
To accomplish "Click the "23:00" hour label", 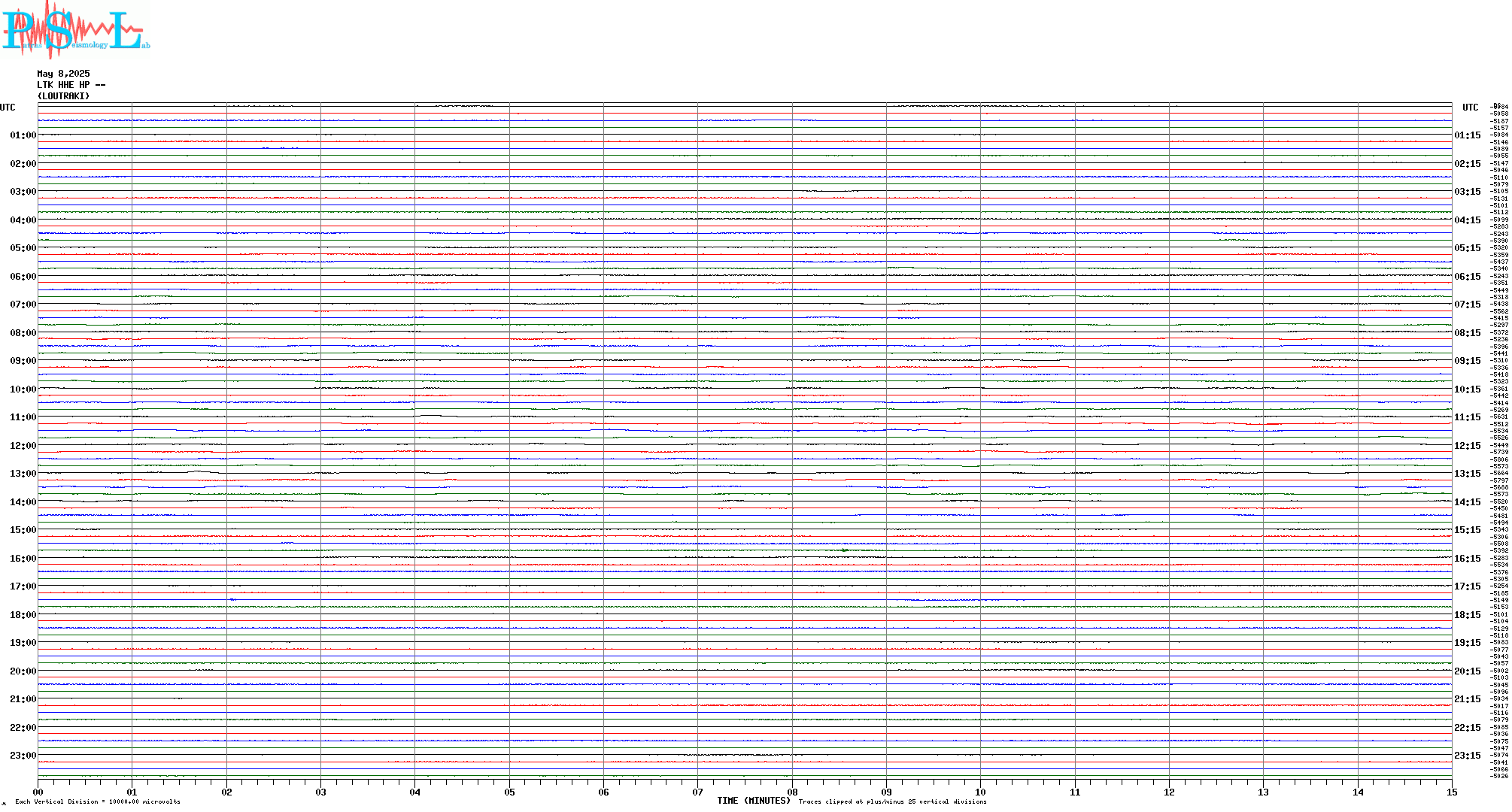I will 23,756.
